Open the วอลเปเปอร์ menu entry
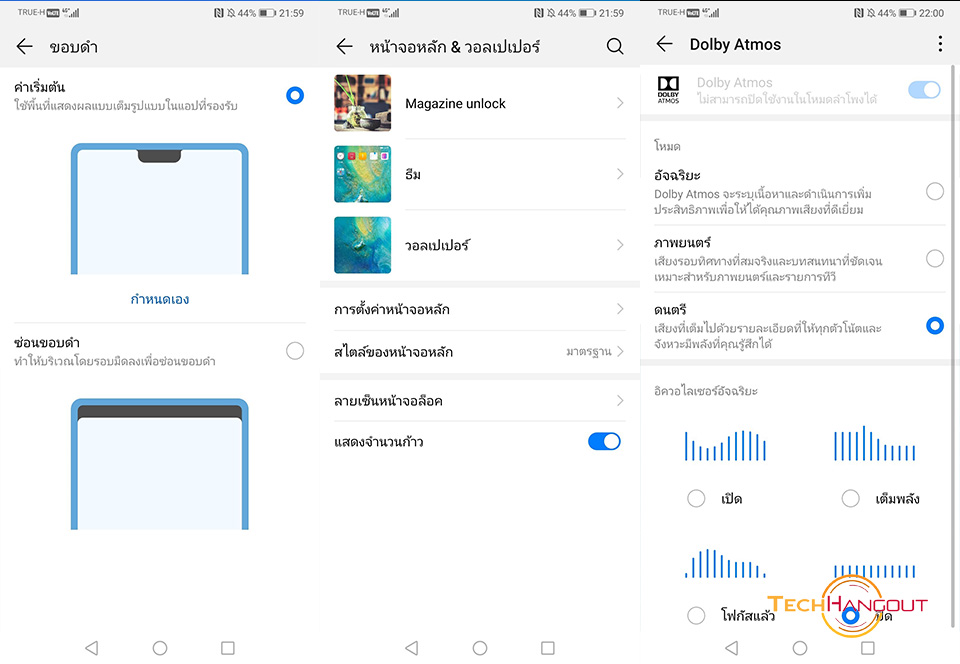Screen dimensions: 960x664 point(480,245)
